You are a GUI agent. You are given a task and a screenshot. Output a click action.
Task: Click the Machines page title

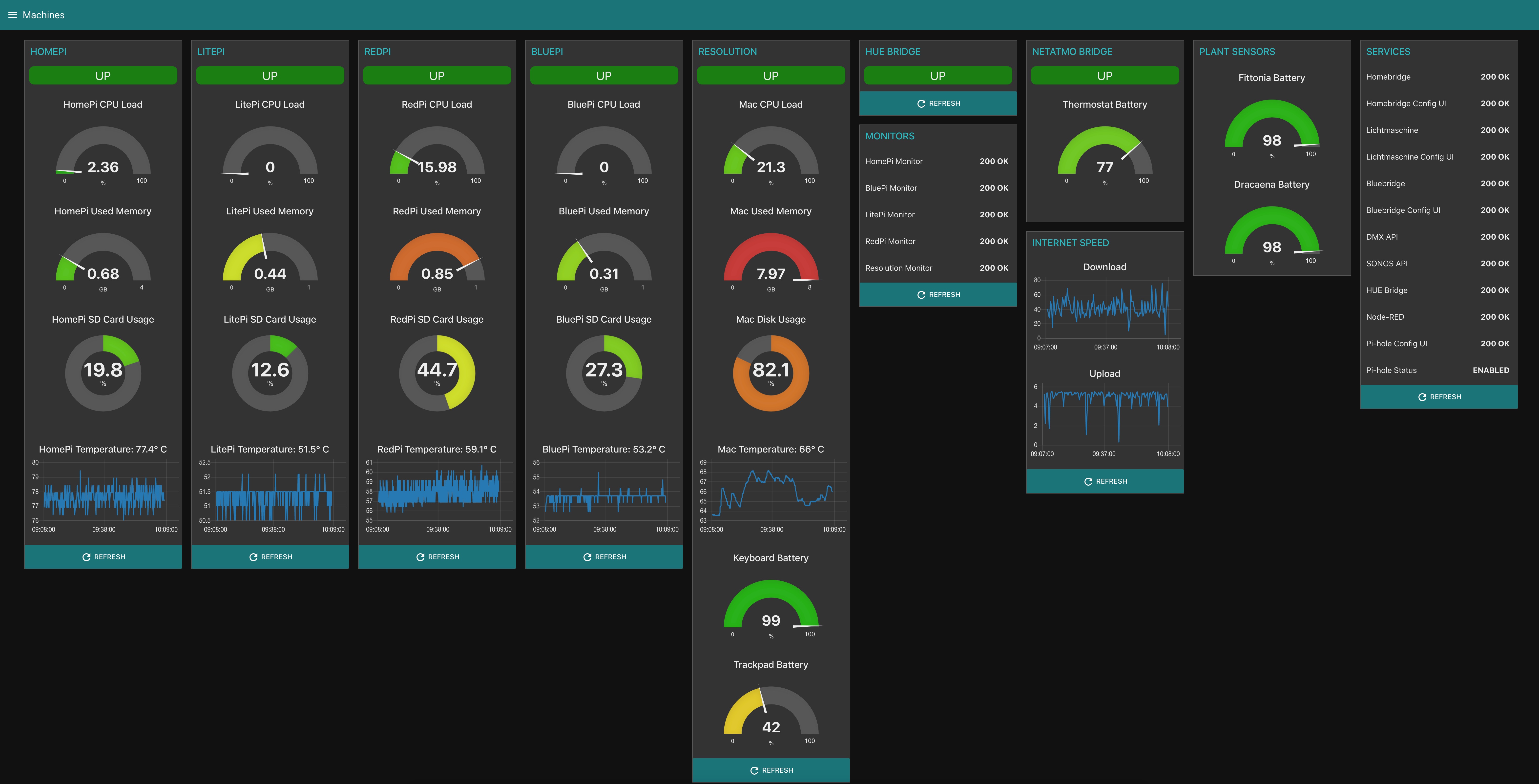click(44, 15)
